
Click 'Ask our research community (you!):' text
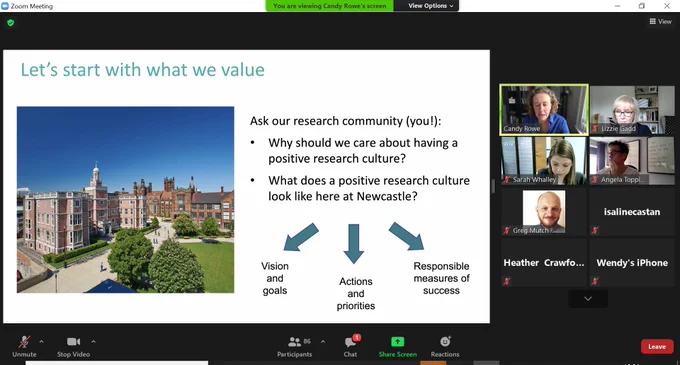click(345, 121)
